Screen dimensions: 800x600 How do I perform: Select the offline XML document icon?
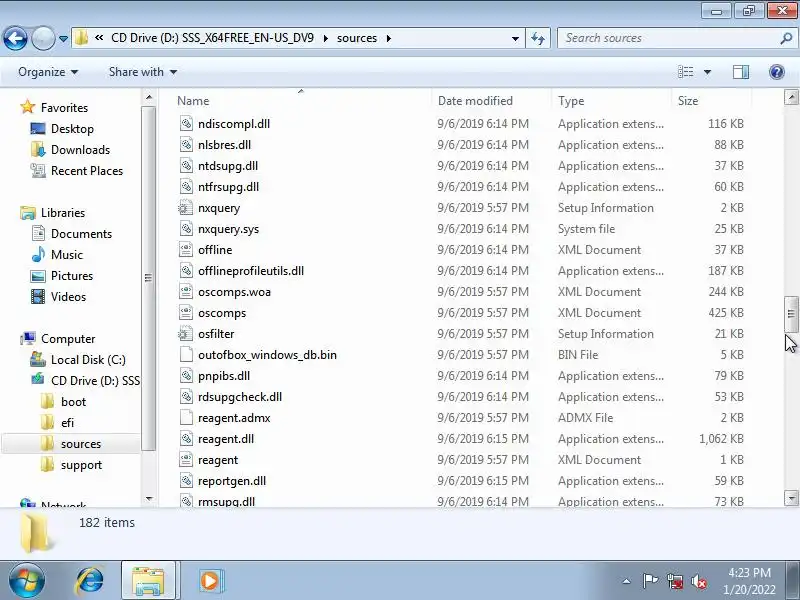click(186, 249)
